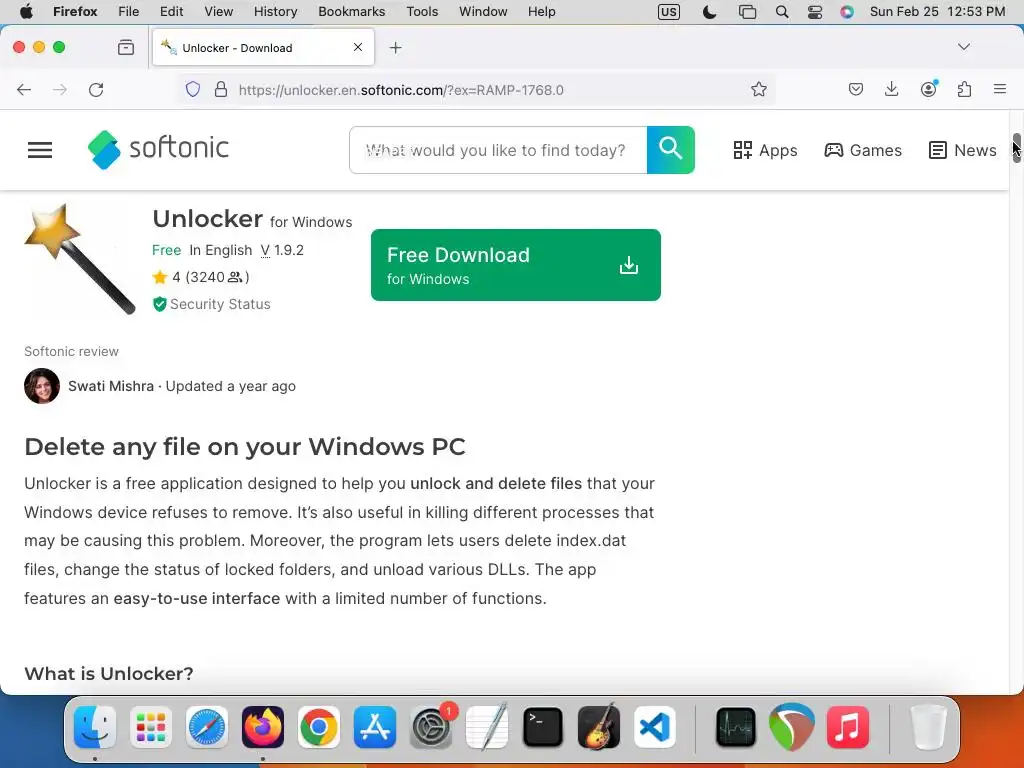The height and width of the screenshot is (768, 1024).
Task: Click the Unlocker magic wand icon
Action: point(80,259)
